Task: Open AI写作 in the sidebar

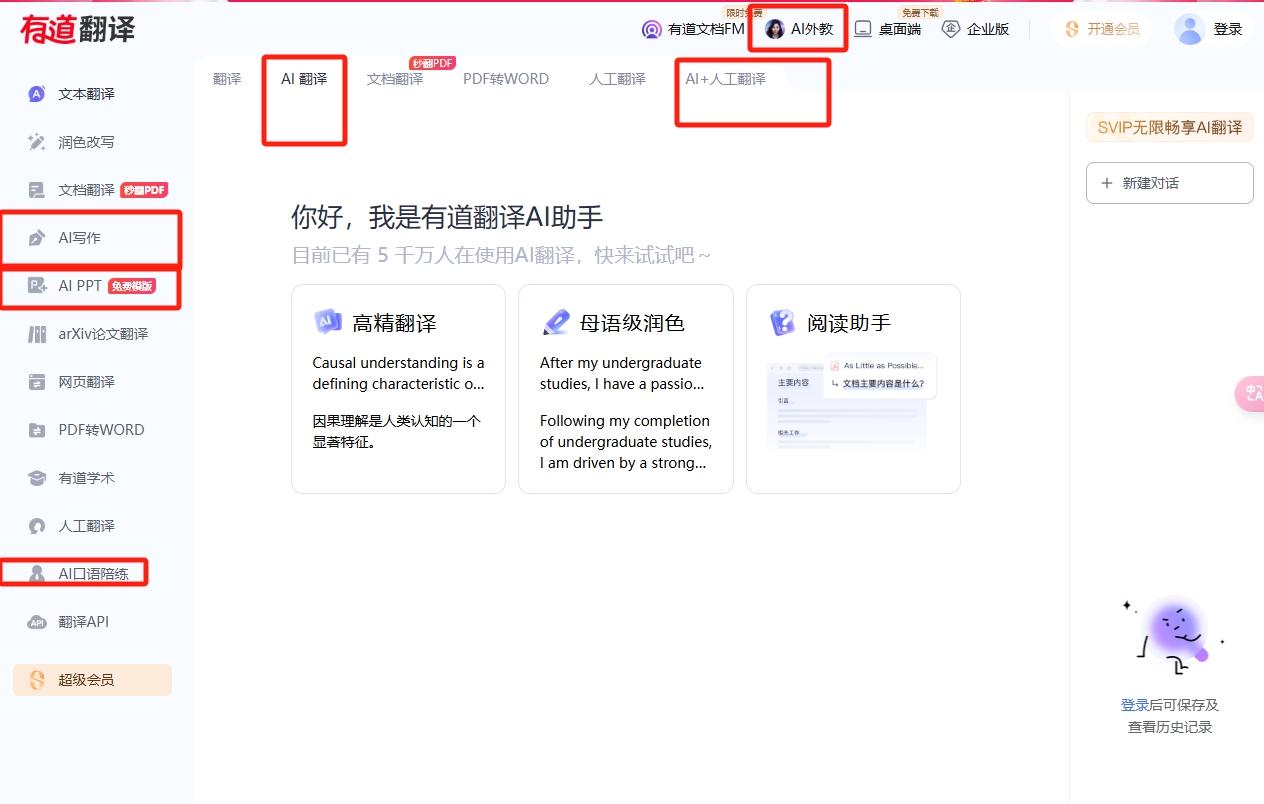Action: [80, 238]
